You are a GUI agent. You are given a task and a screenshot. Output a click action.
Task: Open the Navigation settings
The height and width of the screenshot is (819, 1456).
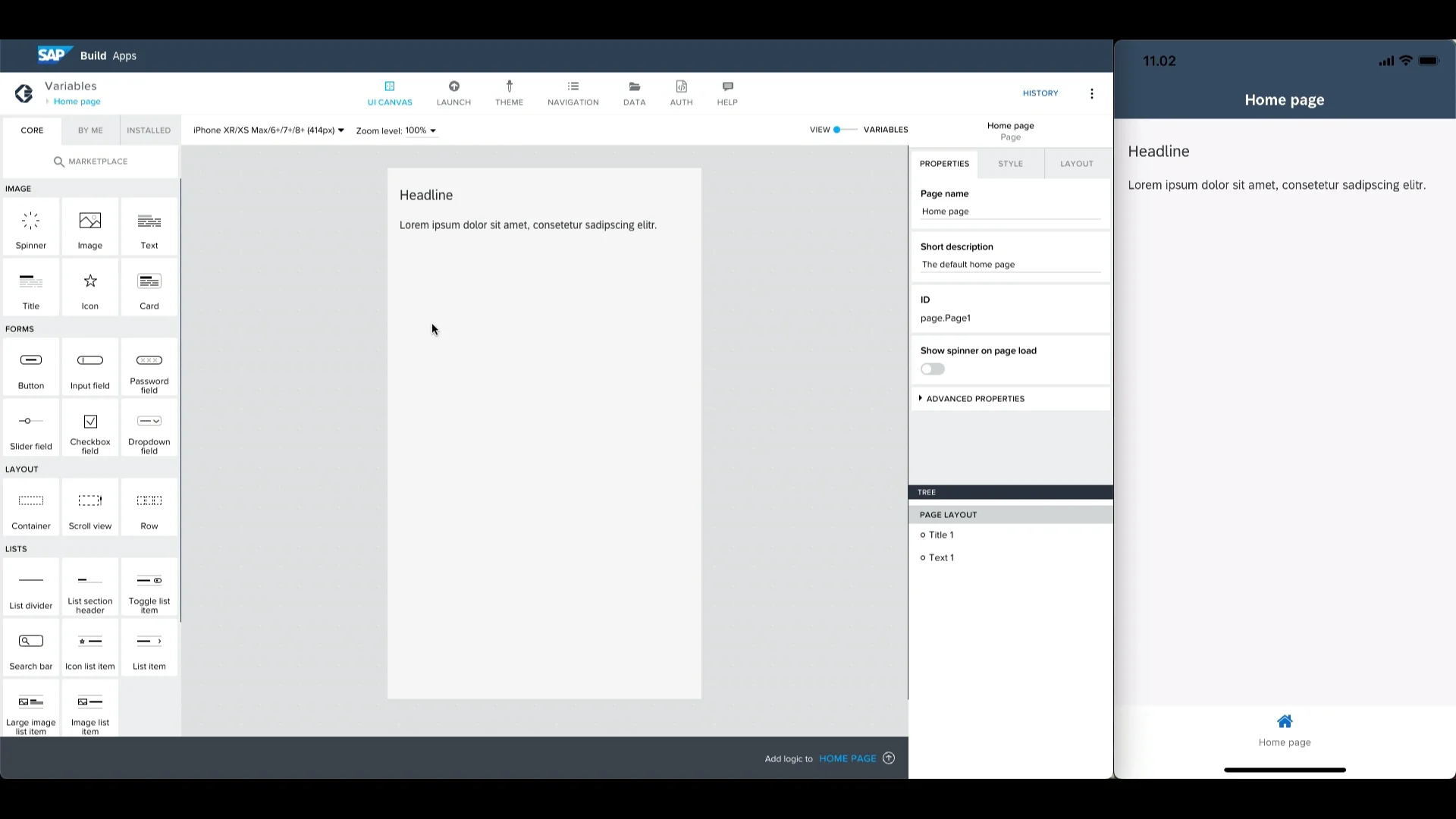pyautogui.click(x=573, y=93)
